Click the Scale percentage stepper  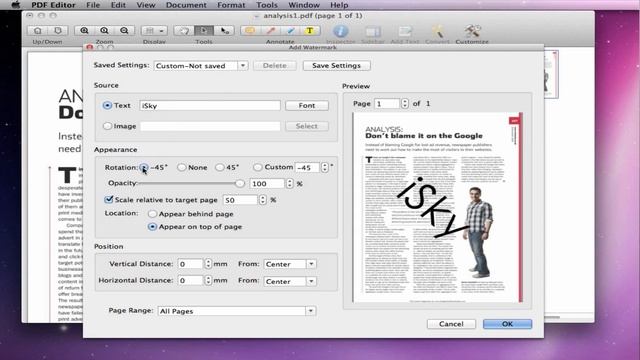coord(262,200)
